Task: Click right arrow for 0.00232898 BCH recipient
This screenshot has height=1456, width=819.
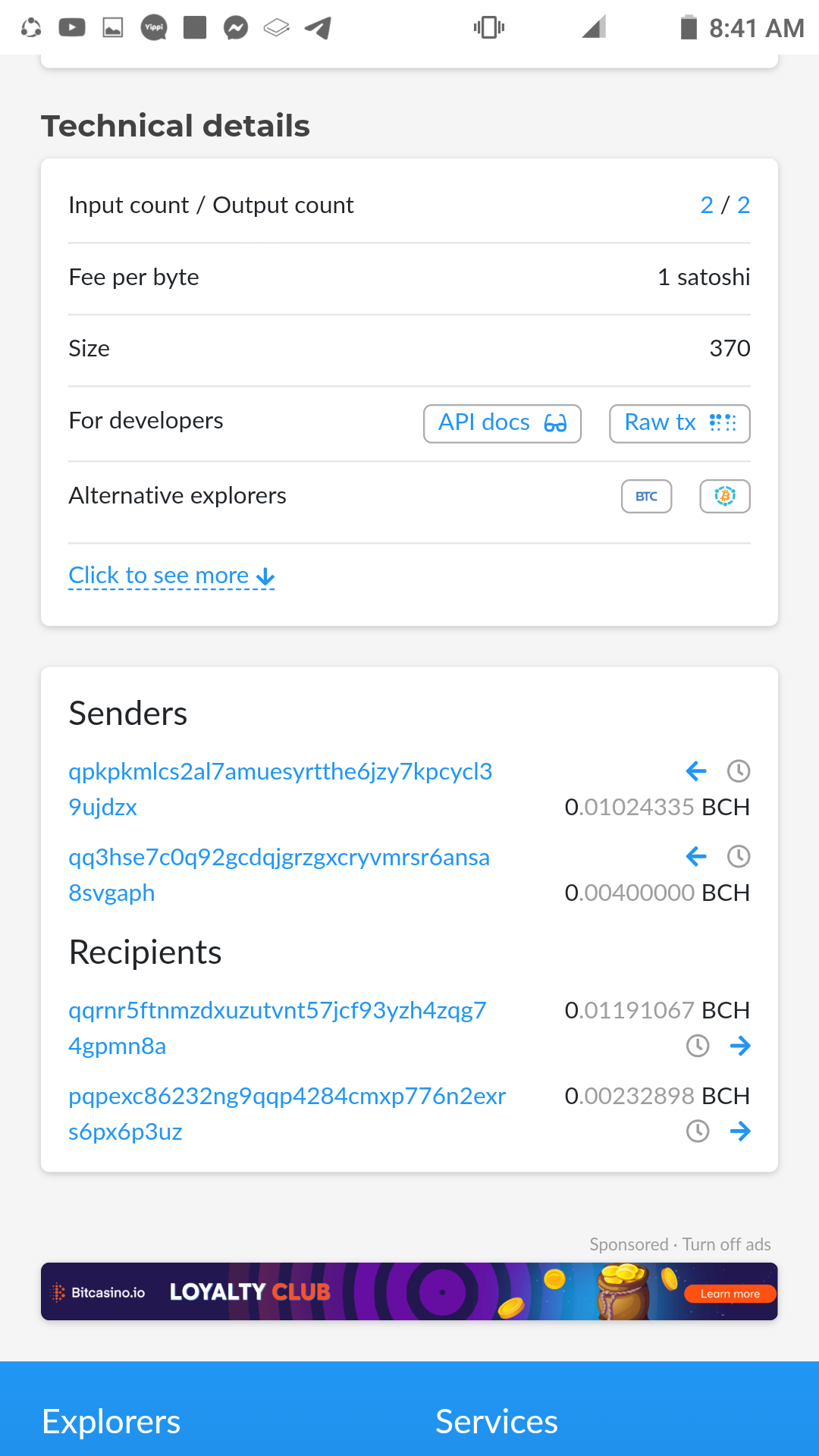Action: point(740,1132)
